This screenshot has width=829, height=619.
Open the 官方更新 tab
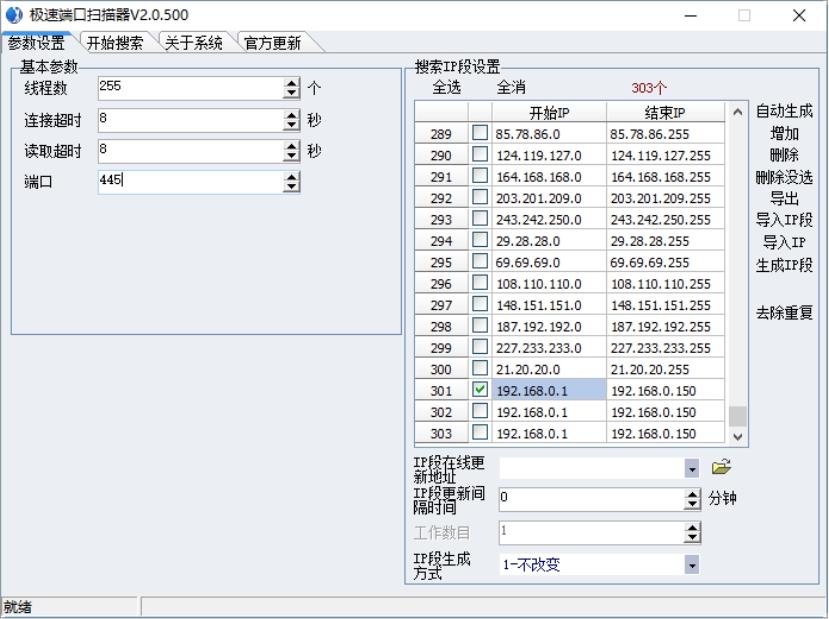click(272, 43)
